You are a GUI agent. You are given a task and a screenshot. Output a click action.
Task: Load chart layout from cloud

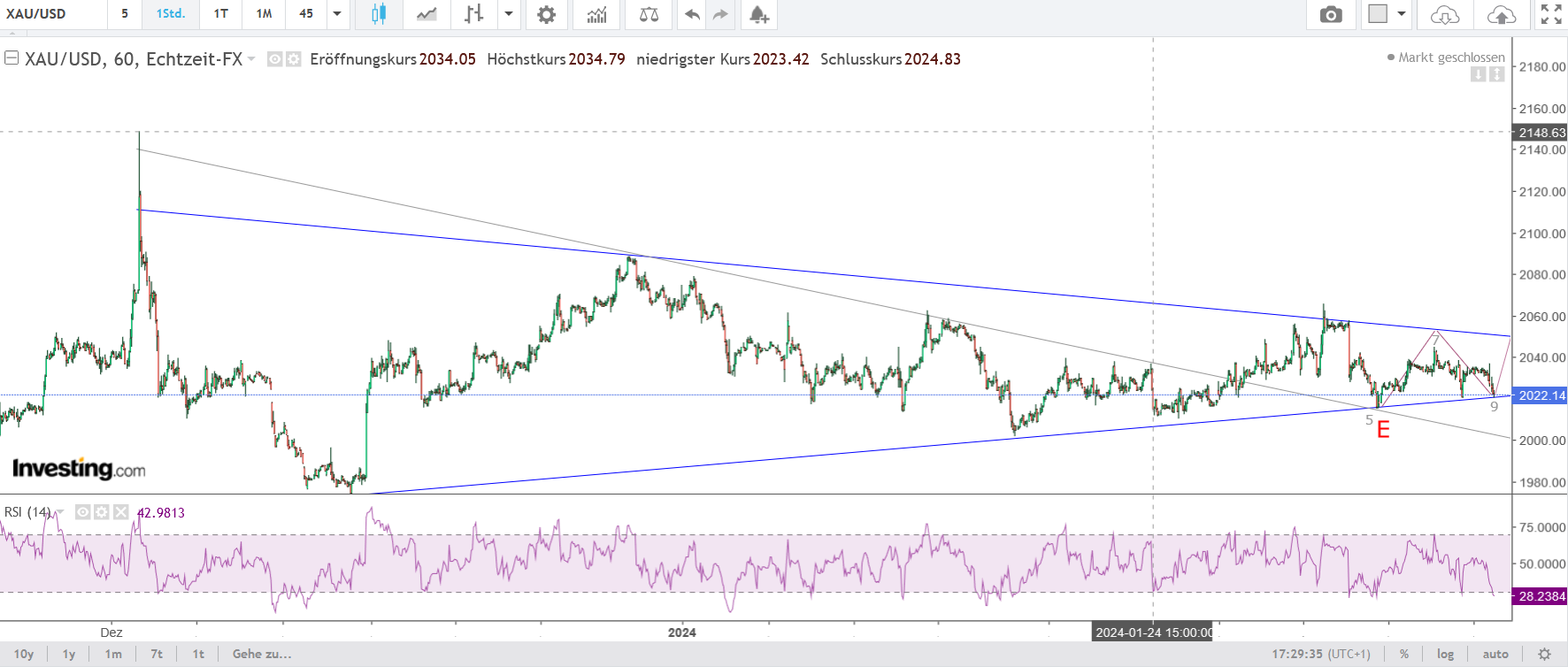1445,14
